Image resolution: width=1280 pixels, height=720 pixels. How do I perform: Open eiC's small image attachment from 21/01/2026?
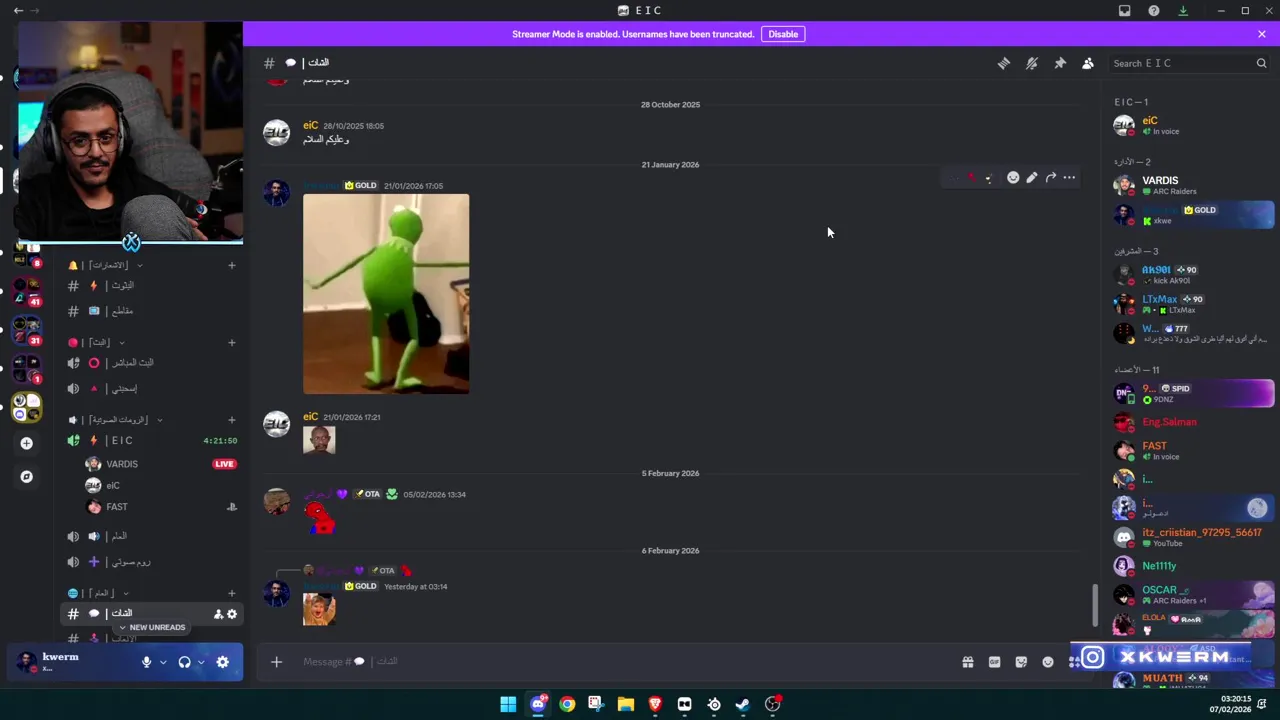[x=319, y=440]
